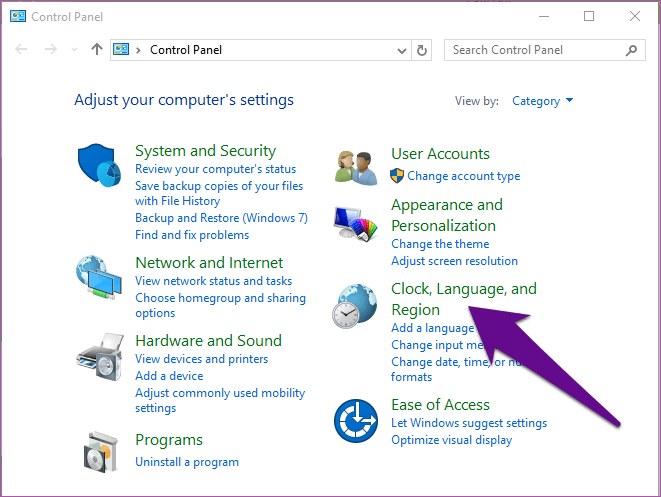Open Adjust commonly used mobility settings

(220, 400)
